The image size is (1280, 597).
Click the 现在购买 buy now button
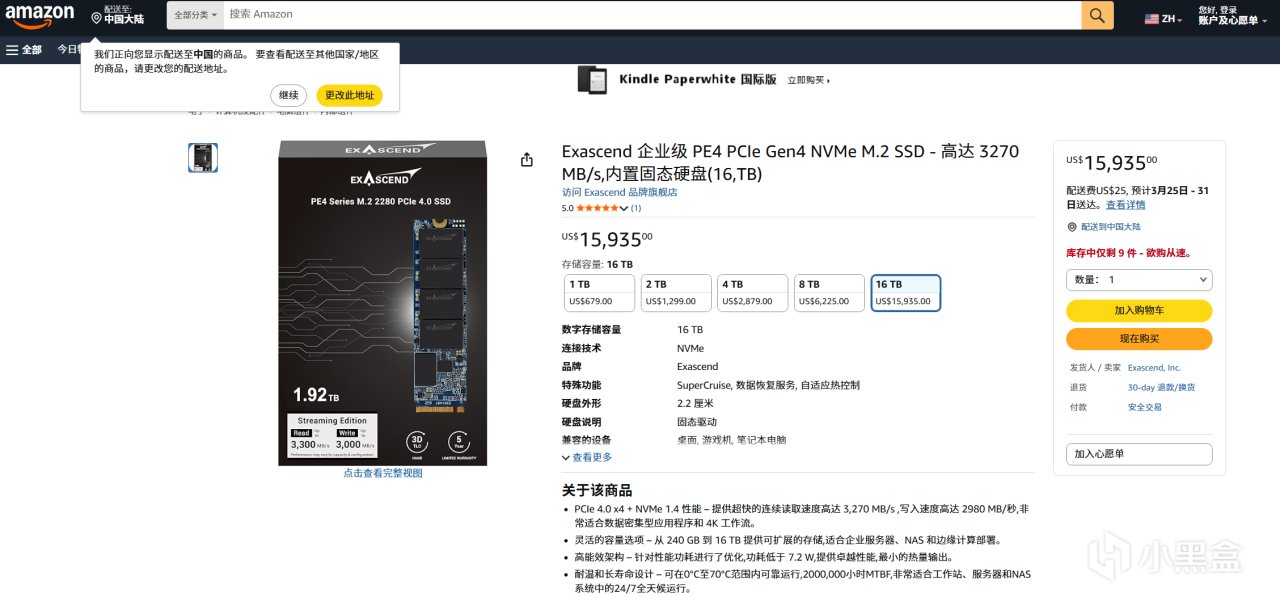pos(1139,339)
